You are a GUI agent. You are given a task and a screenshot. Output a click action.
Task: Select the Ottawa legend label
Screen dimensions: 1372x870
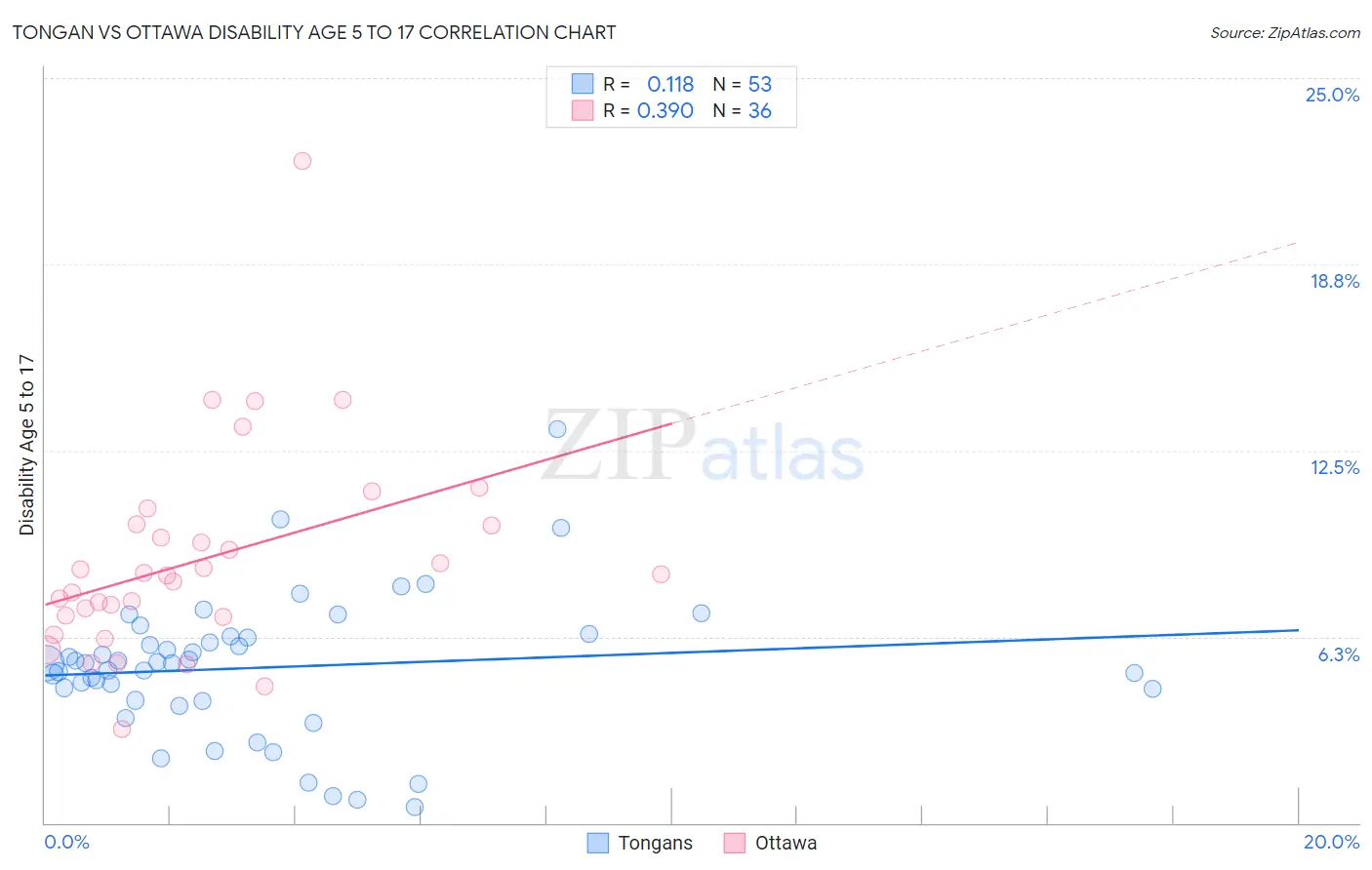(x=786, y=843)
